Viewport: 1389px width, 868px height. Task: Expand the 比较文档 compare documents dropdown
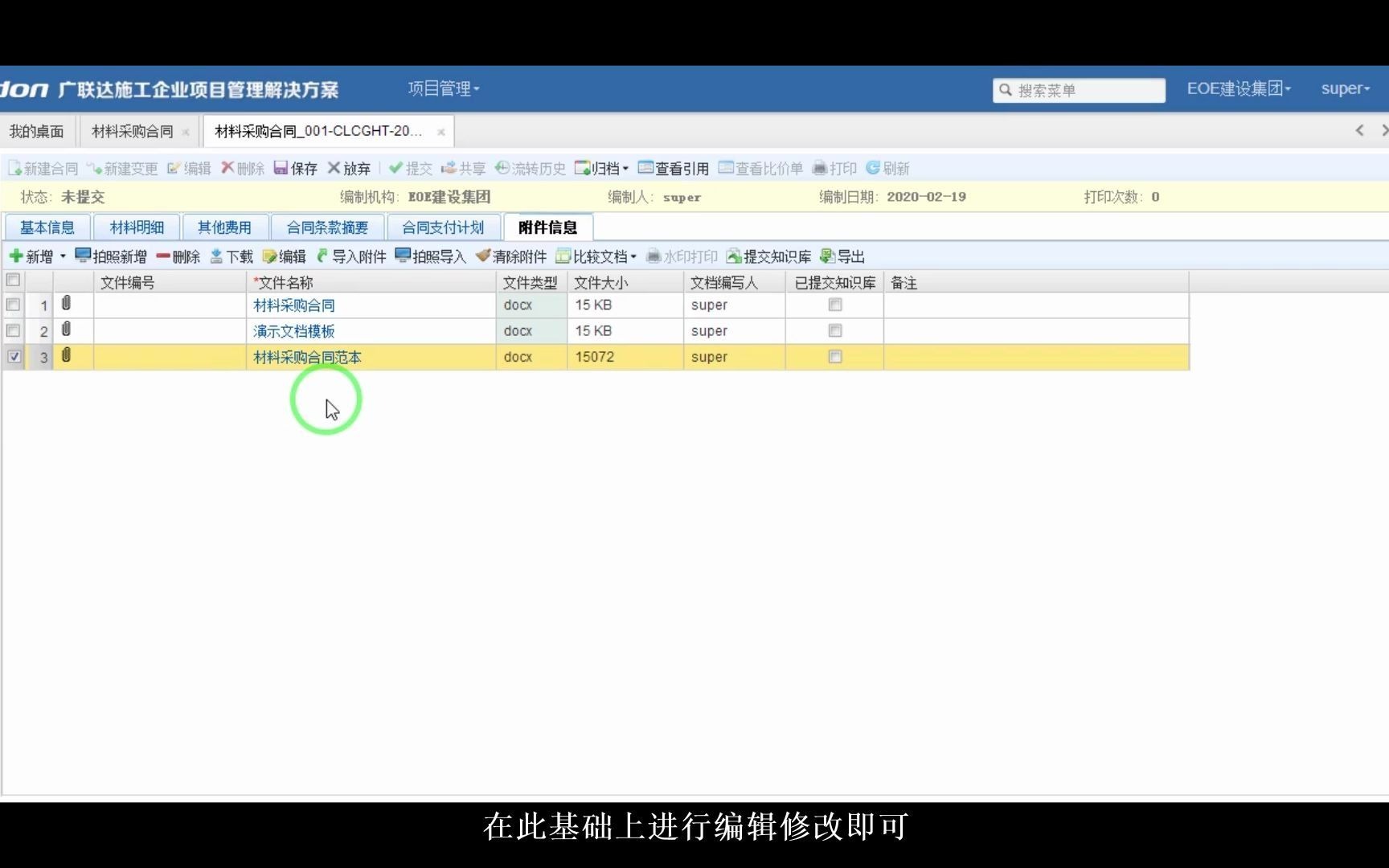[x=596, y=256]
